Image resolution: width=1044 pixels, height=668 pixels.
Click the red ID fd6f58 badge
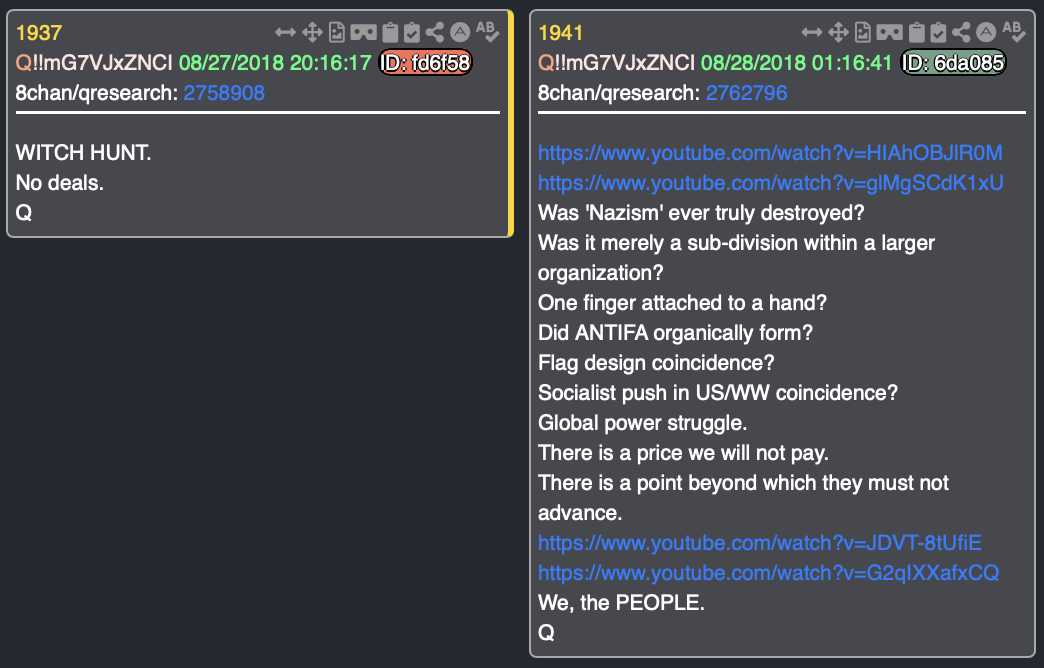[425, 63]
